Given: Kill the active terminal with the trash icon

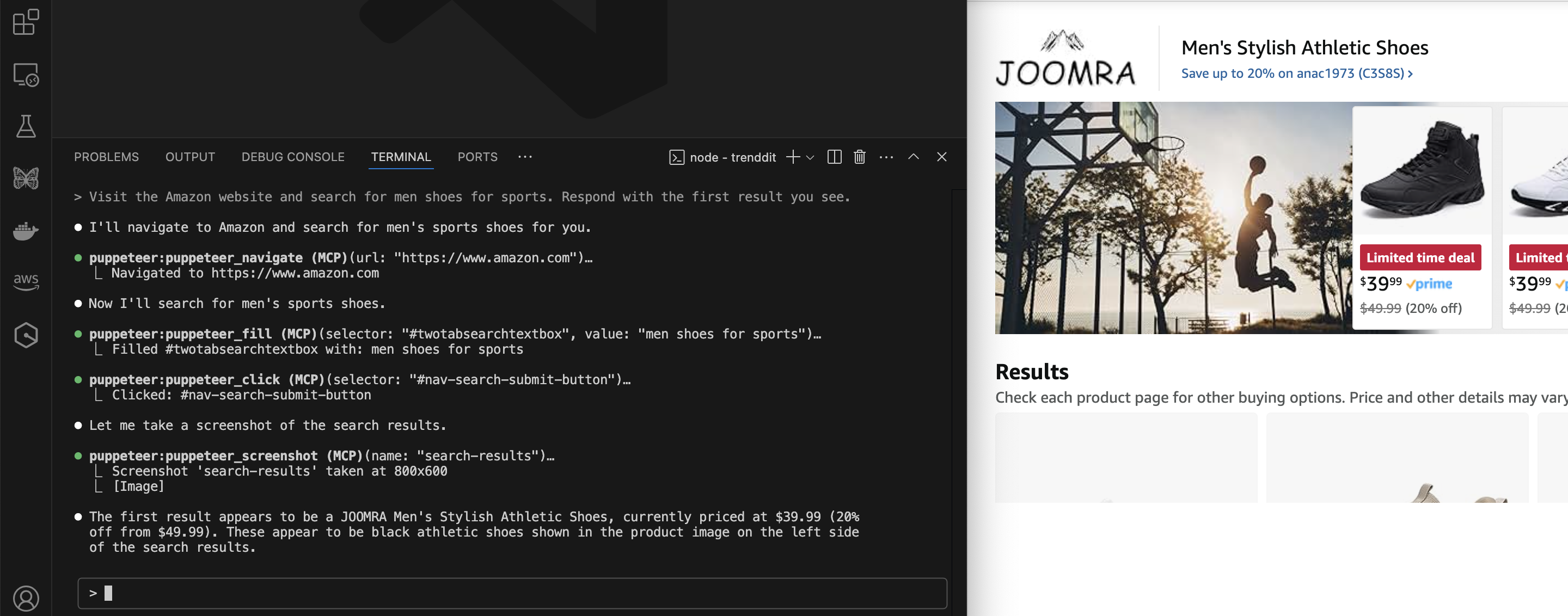Looking at the screenshot, I should (860, 157).
